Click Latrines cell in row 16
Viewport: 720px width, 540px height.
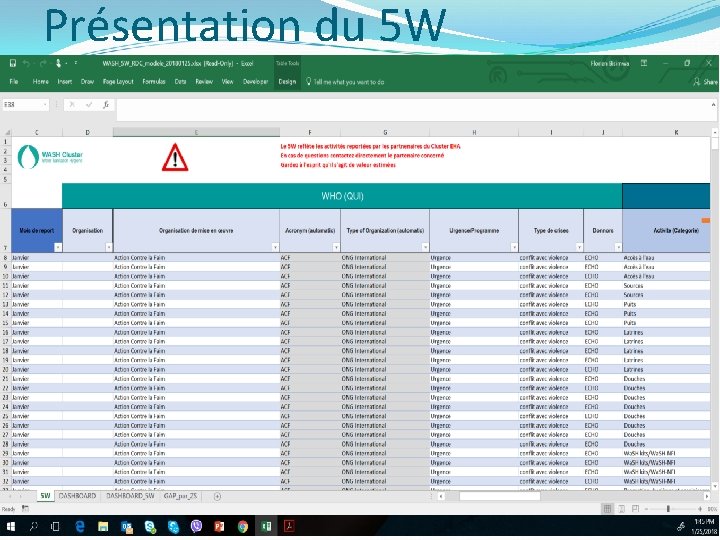(x=666, y=332)
